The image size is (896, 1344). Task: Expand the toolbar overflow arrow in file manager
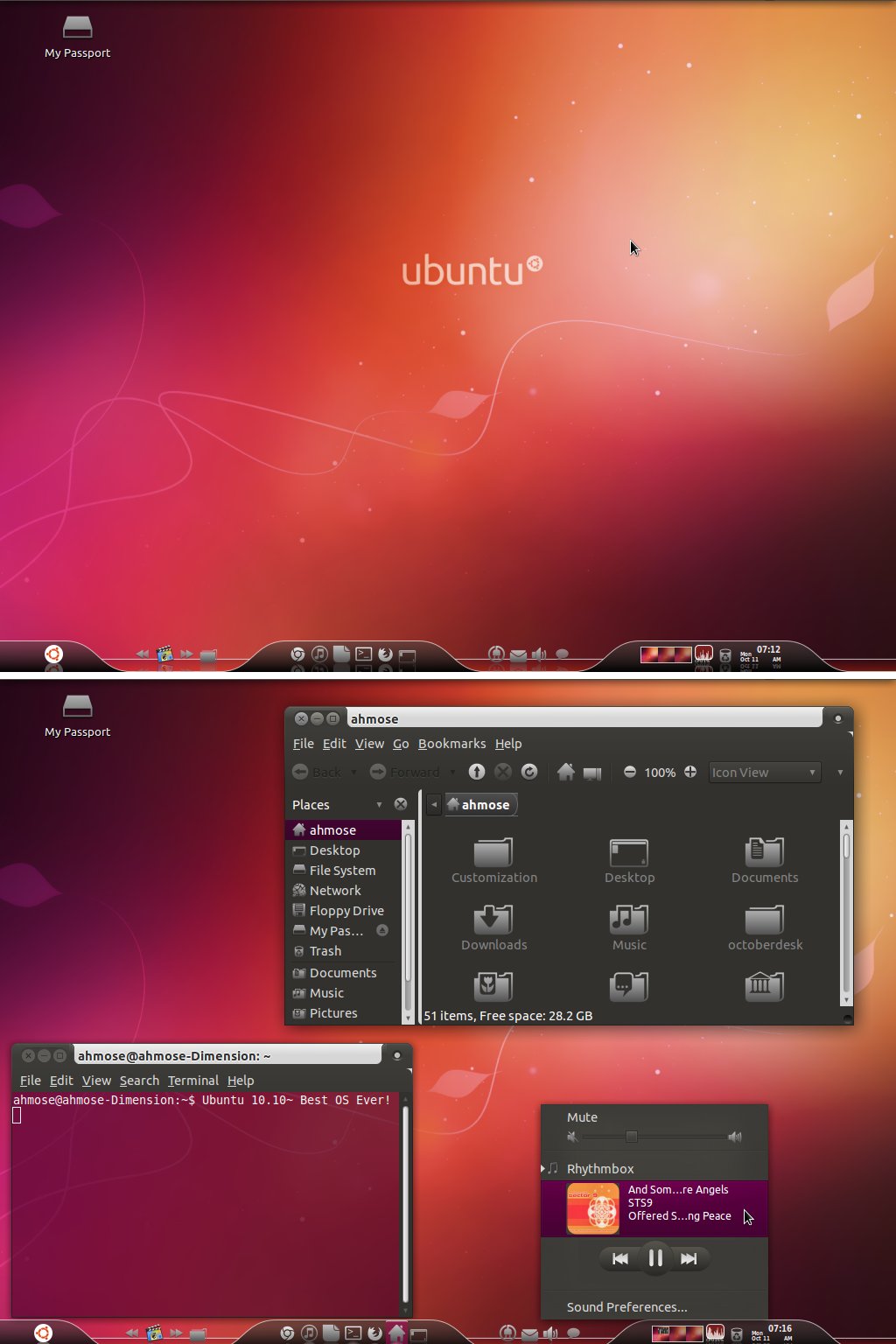(x=840, y=773)
